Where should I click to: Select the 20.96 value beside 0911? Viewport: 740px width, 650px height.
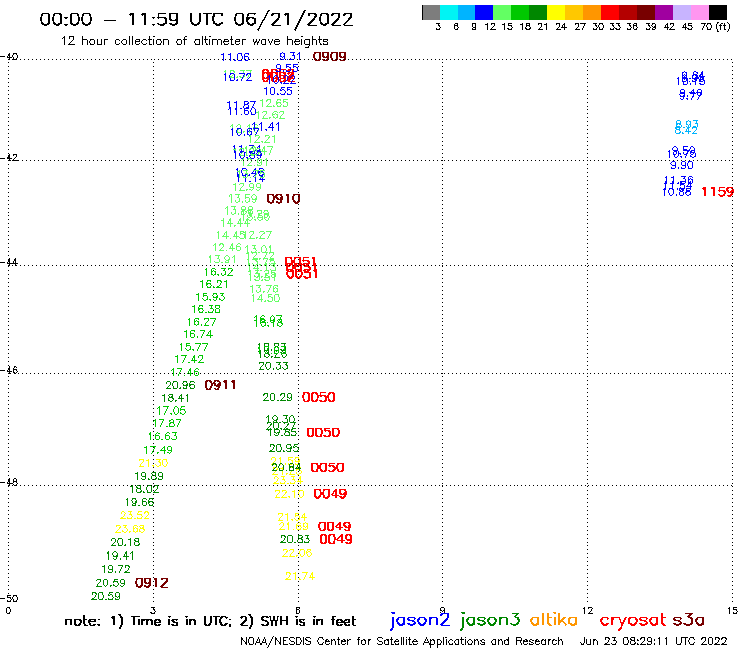[x=180, y=385]
